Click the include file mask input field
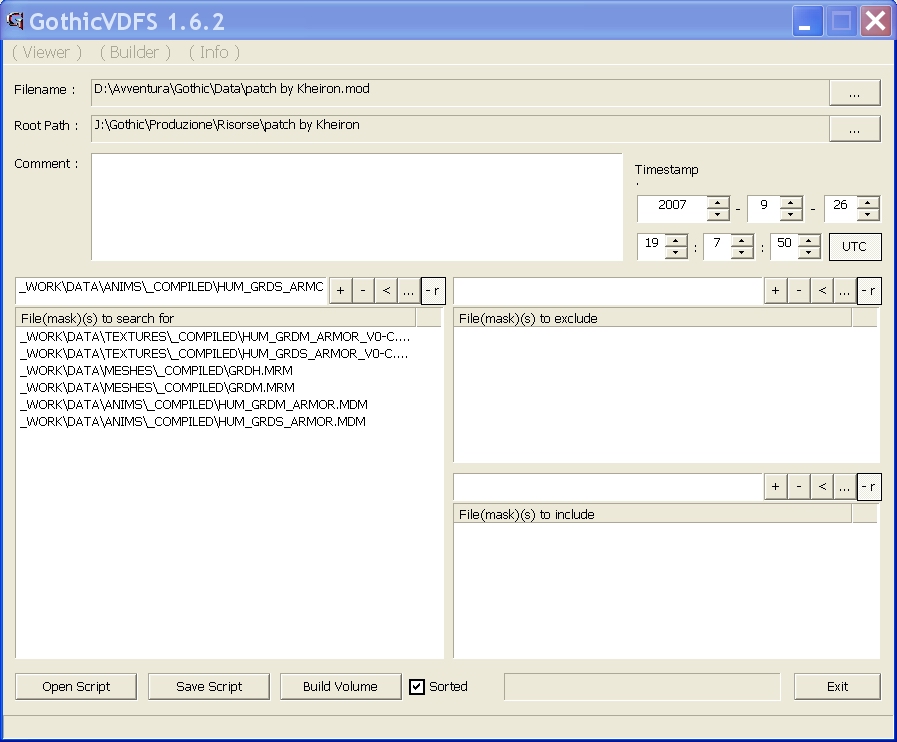897x742 pixels. click(x=608, y=486)
